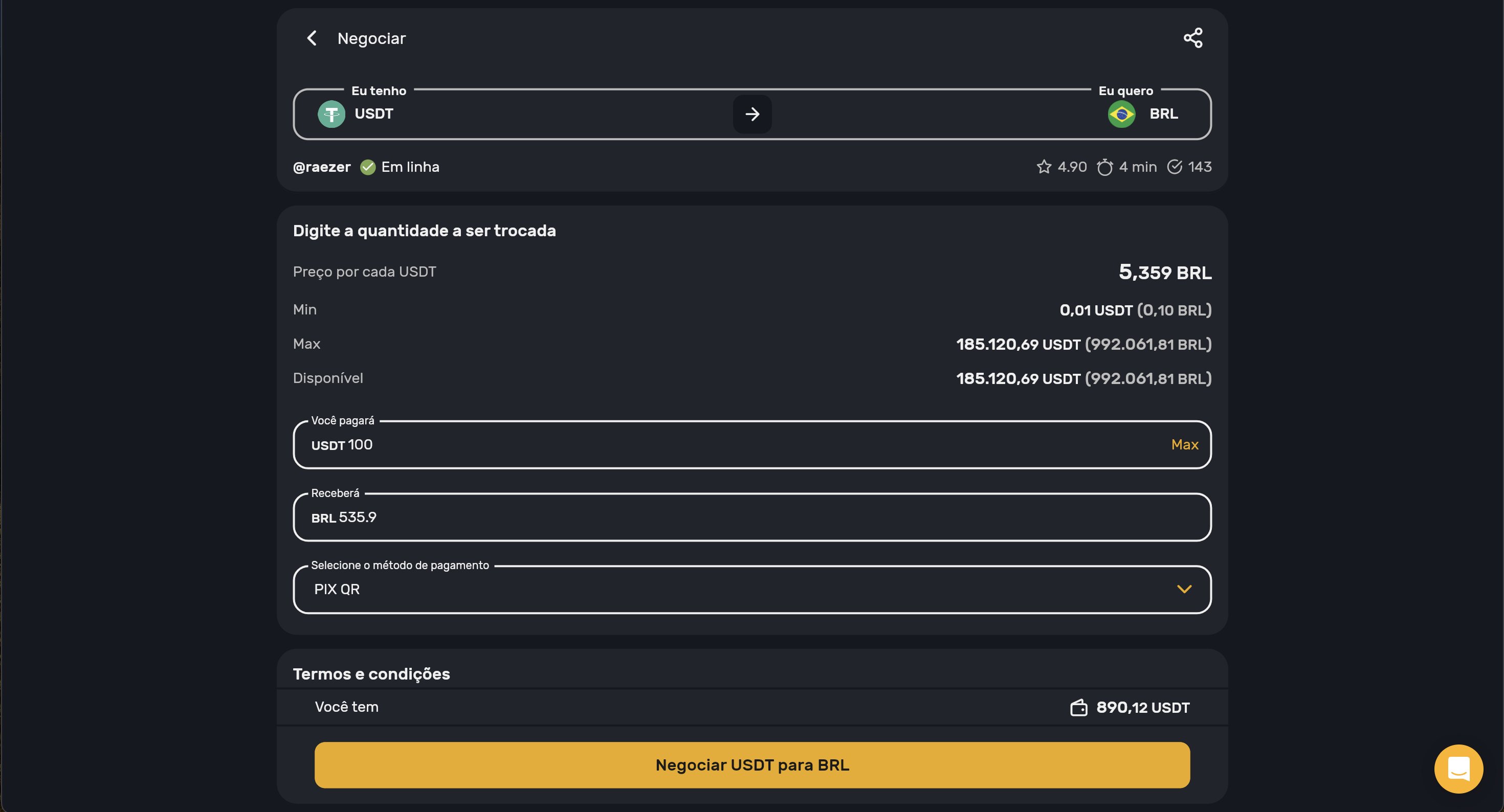The height and width of the screenshot is (812, 1504).
Task: Click the Receberá BRL amount field
Action: click(701, 517)
